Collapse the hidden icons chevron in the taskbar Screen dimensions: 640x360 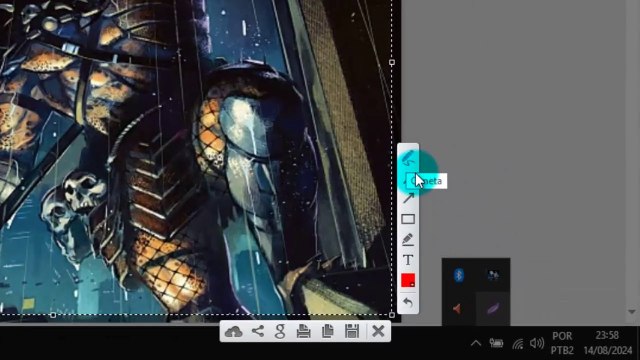coord(476,343)
